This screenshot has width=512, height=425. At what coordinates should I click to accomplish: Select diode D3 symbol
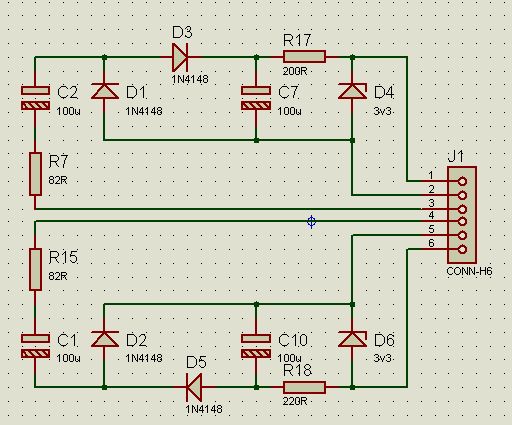[x=180, y=57]
